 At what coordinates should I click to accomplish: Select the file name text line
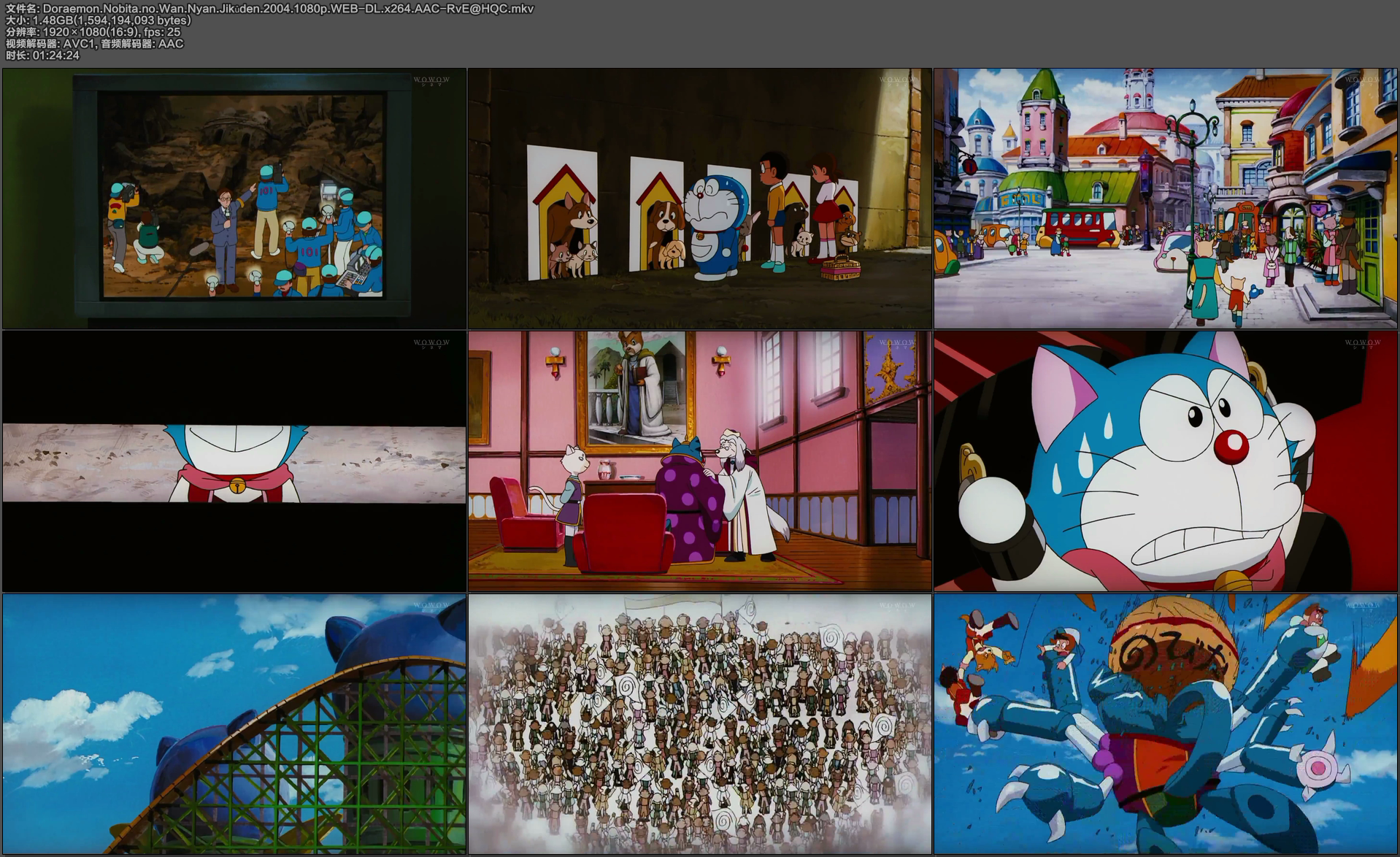click(x=269, y=9)
